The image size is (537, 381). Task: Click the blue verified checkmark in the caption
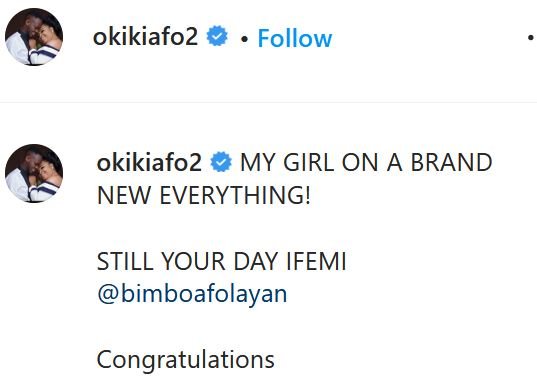point(221,162)
